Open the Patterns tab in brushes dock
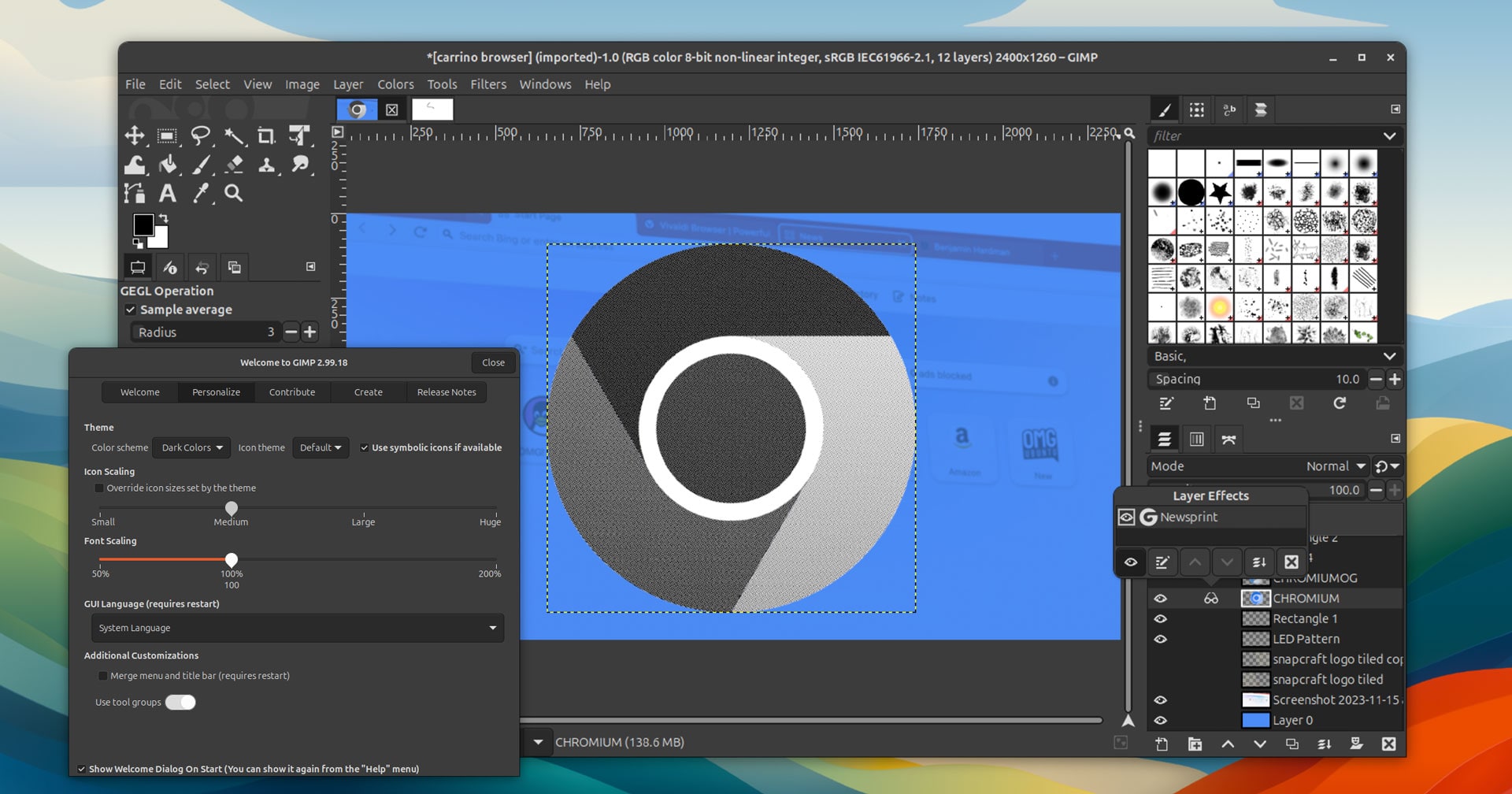 pyautogui.click(x=1197, y=110)
